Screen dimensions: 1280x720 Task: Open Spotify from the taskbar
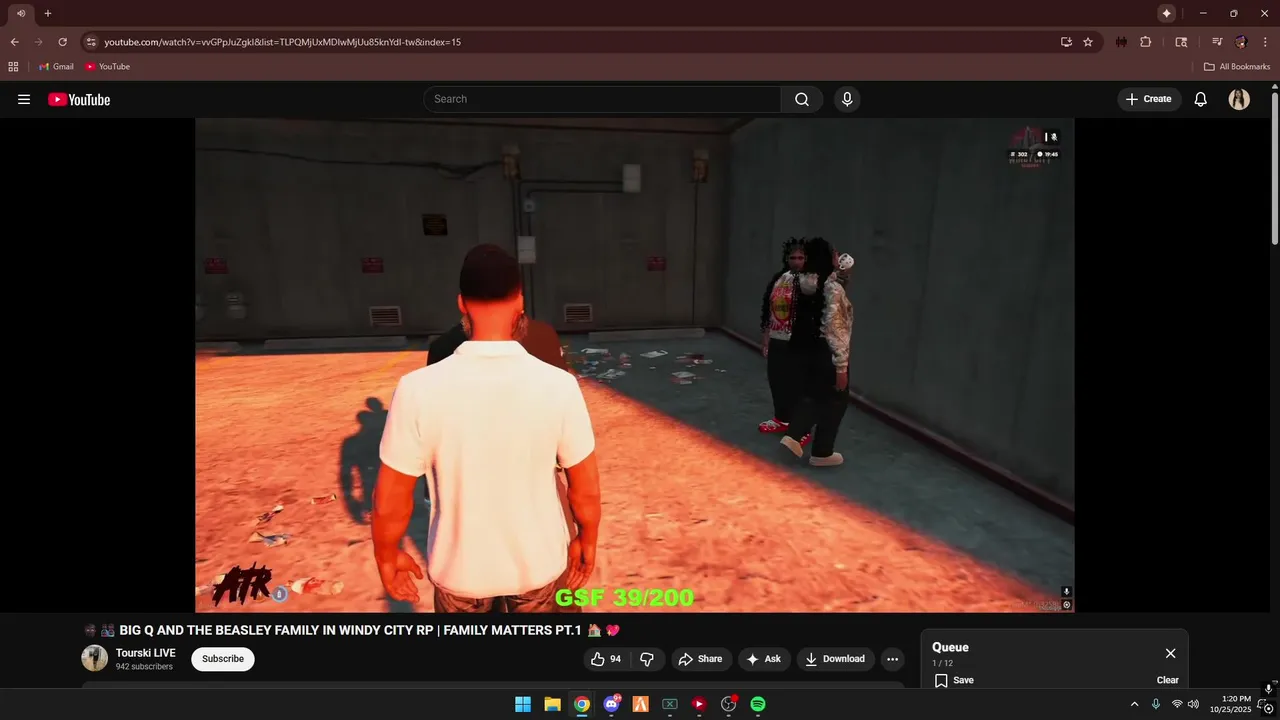pyautogui.click(x=758, y=704)
